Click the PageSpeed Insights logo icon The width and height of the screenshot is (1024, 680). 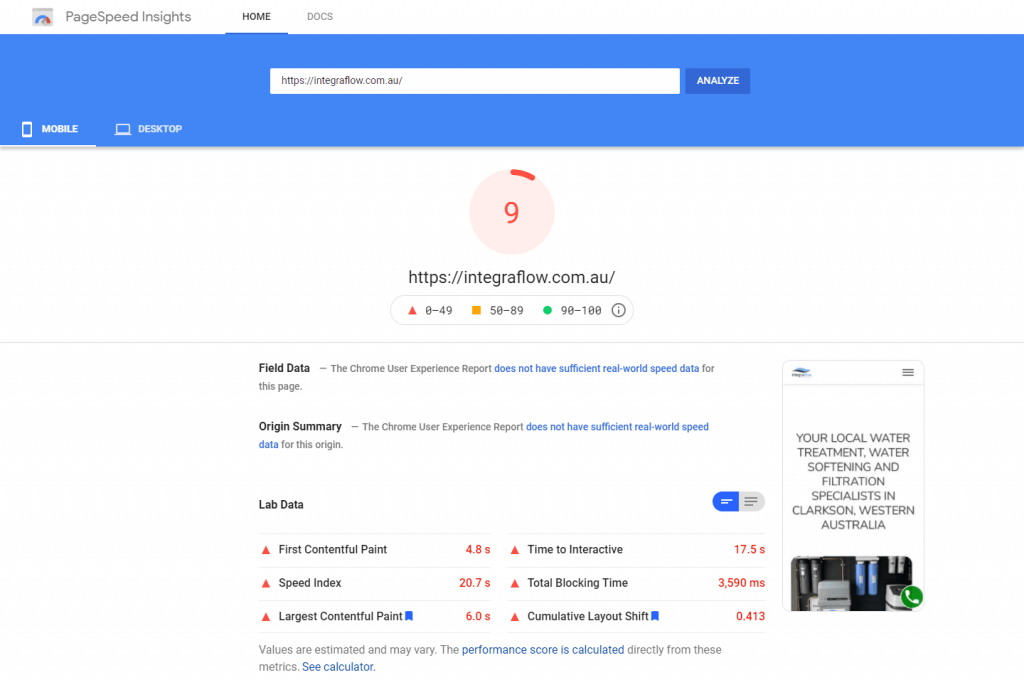[x=42, y=16]
